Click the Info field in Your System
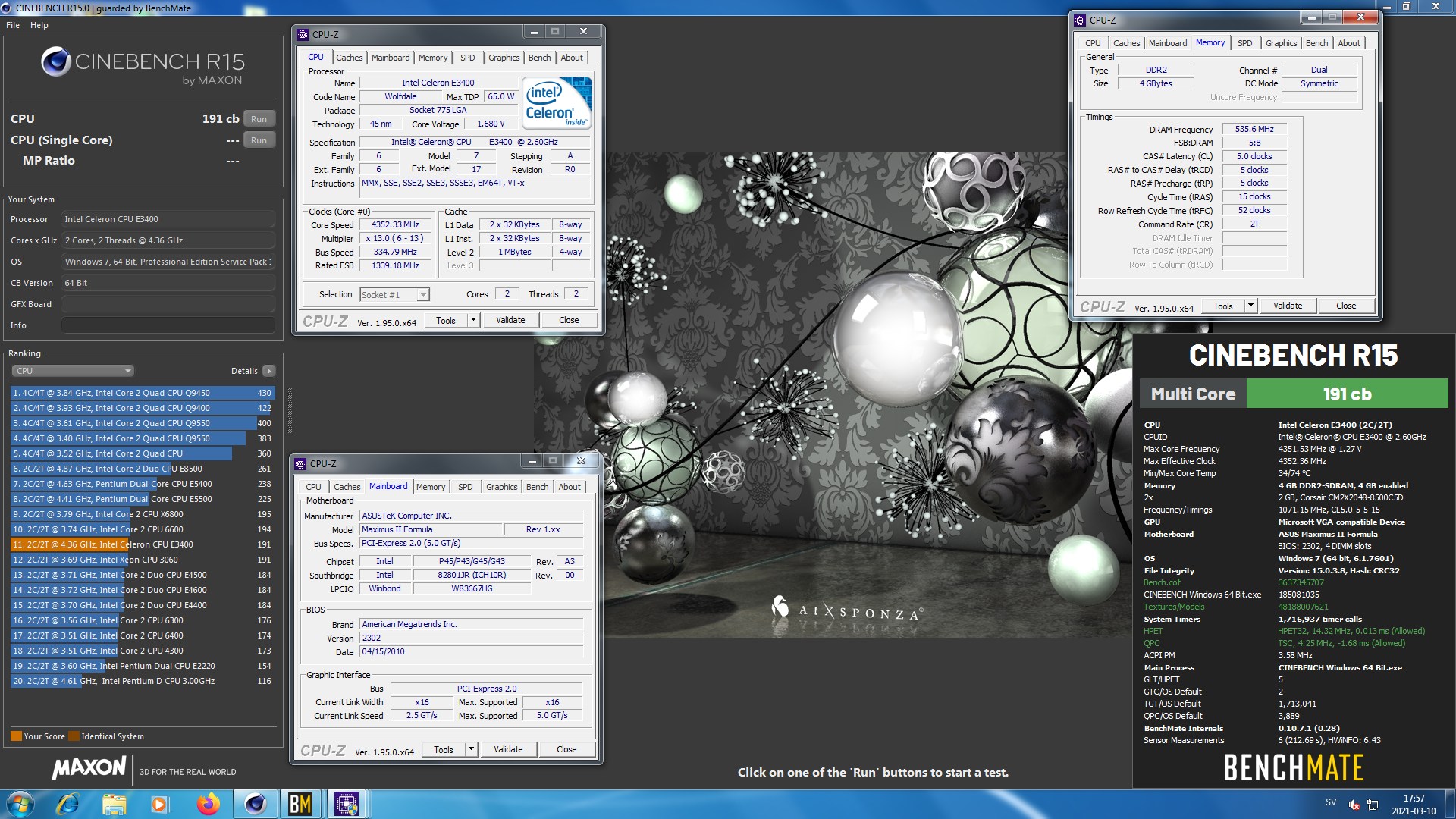Viewport: 1456px width, 819px height. [x=168, y=325]
